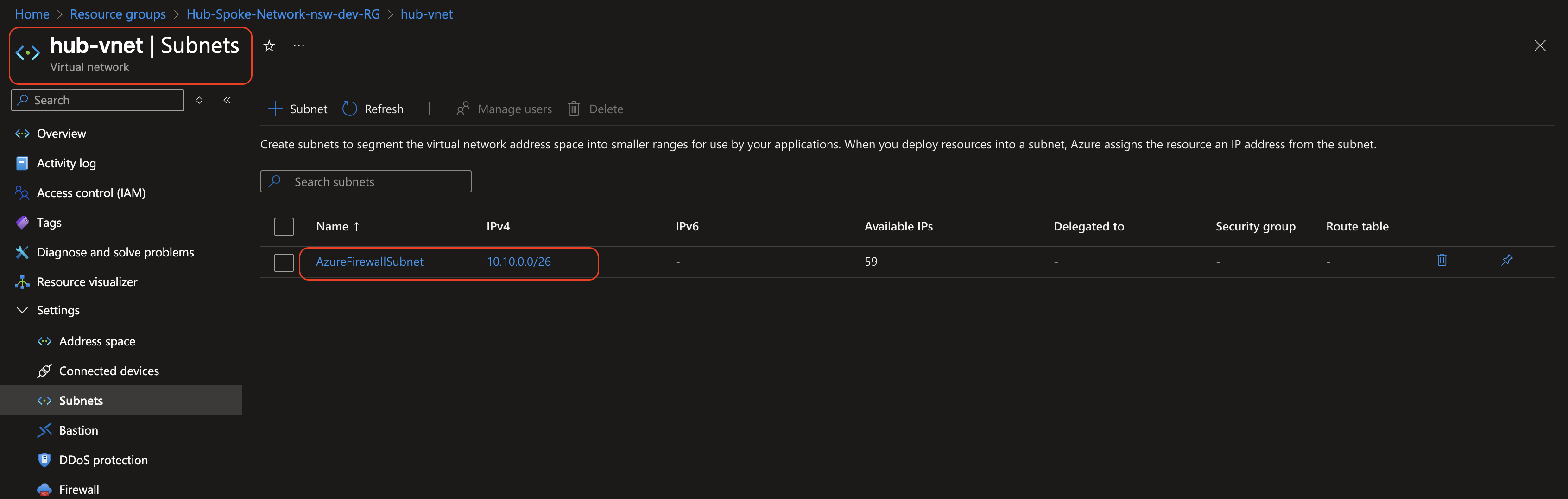This screenshot has height=499, width=1568.
Task: Open Access control (IAM)
Action: pyautogui.click(x=22, y=192)
